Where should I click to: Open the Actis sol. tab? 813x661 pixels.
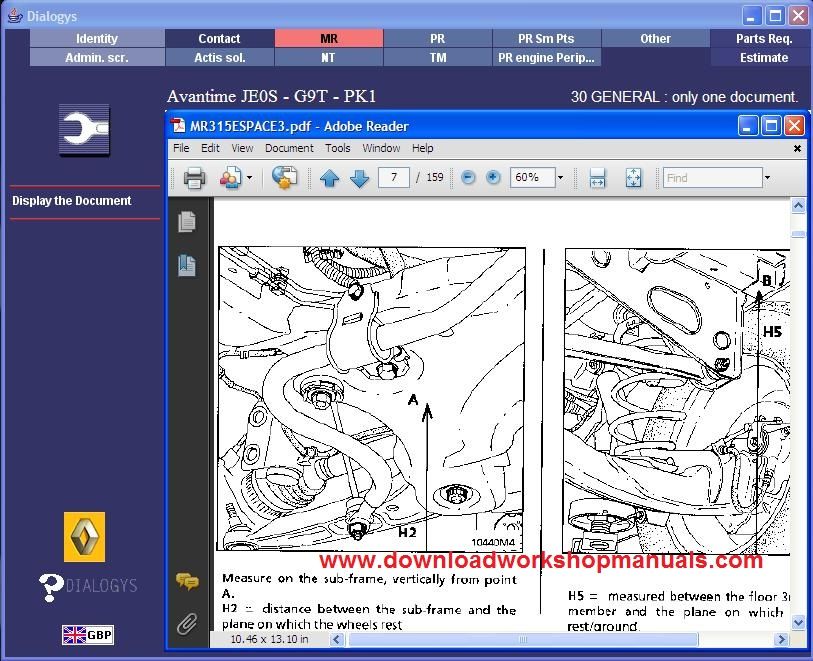(219, 58)
